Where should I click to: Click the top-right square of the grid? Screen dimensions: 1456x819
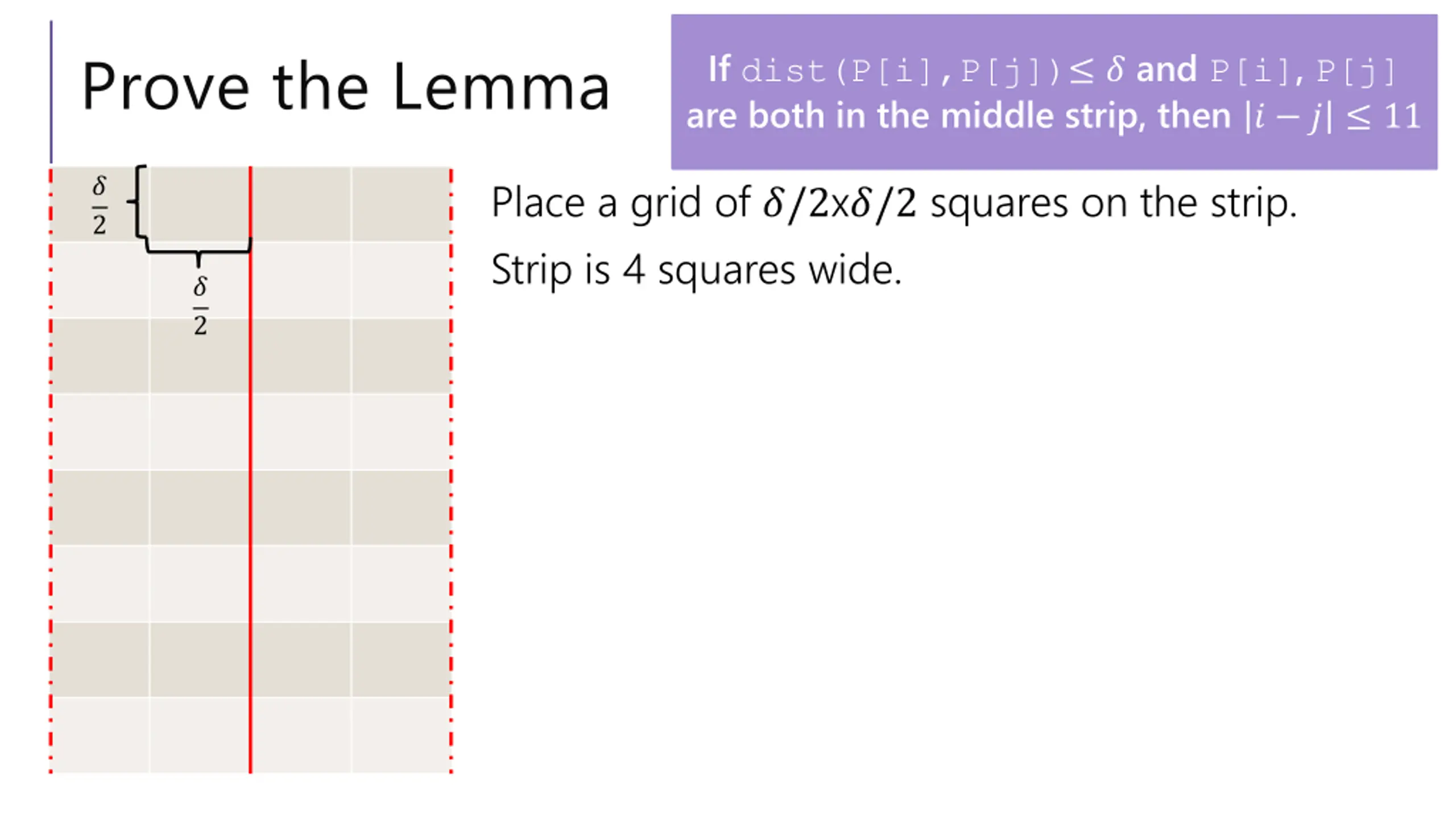pos(401,204)
